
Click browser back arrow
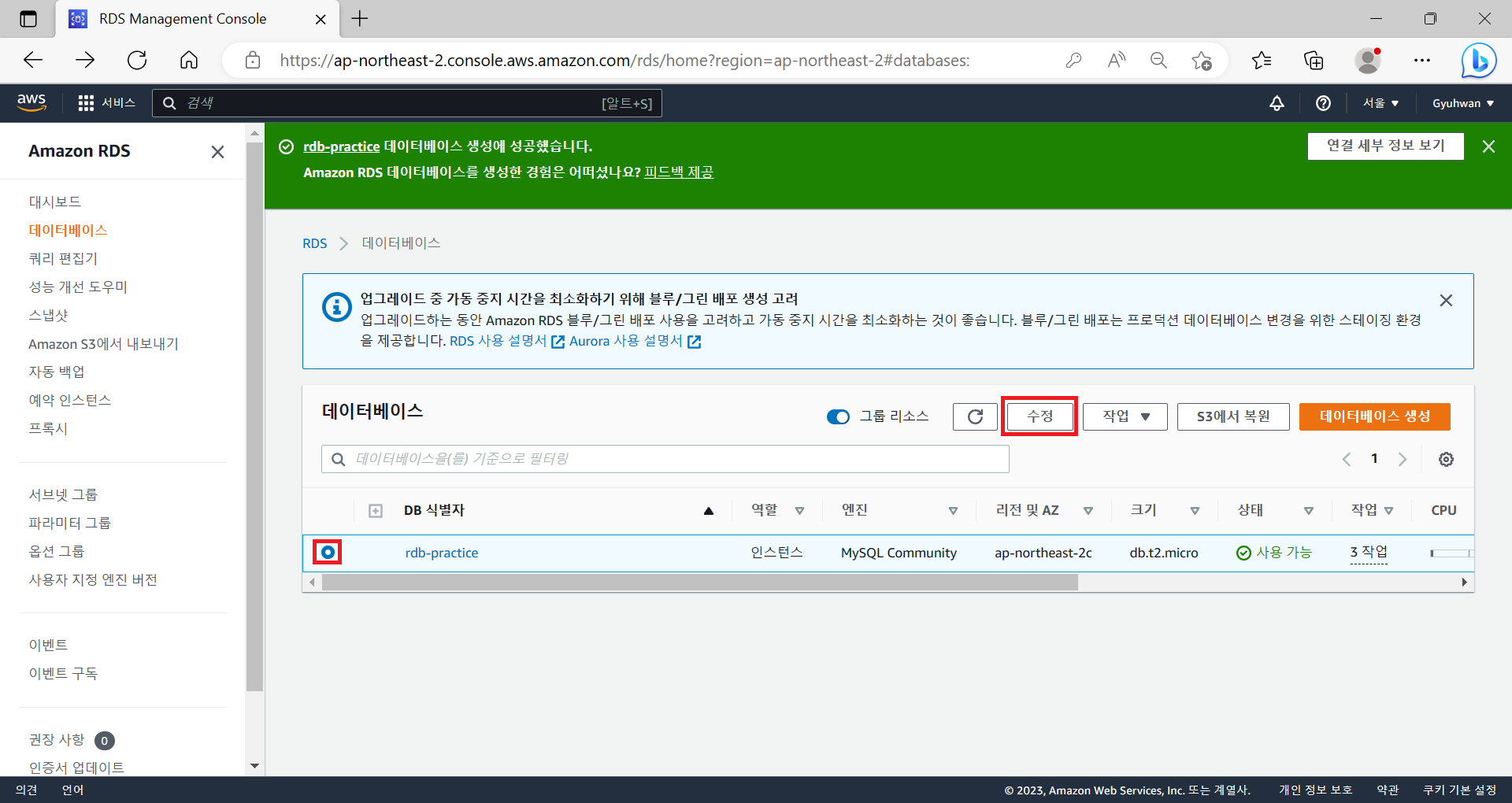pyautogui.click(x=33, y=60)
